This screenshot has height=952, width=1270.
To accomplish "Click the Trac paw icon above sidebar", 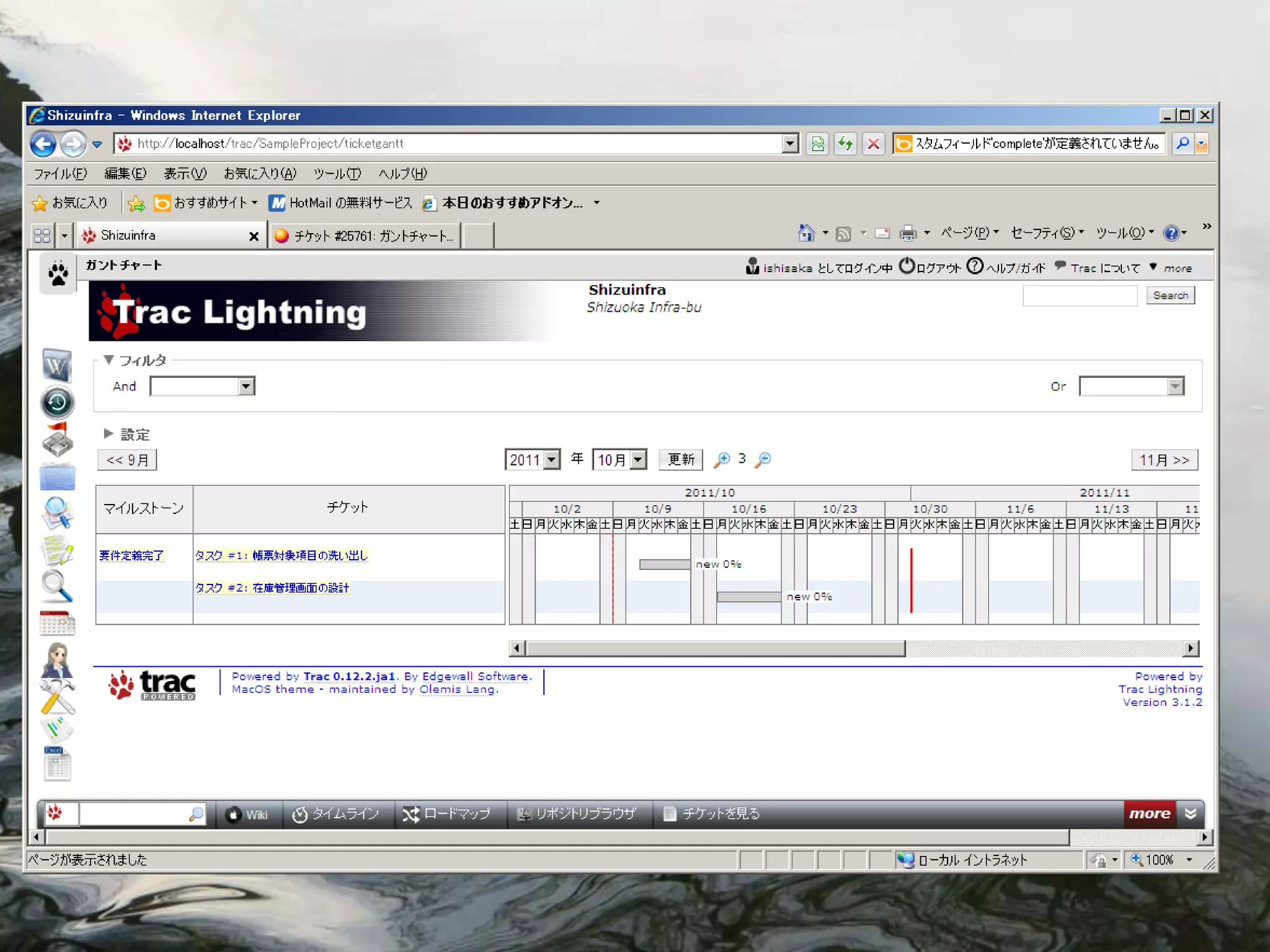I will click(58, 273).
